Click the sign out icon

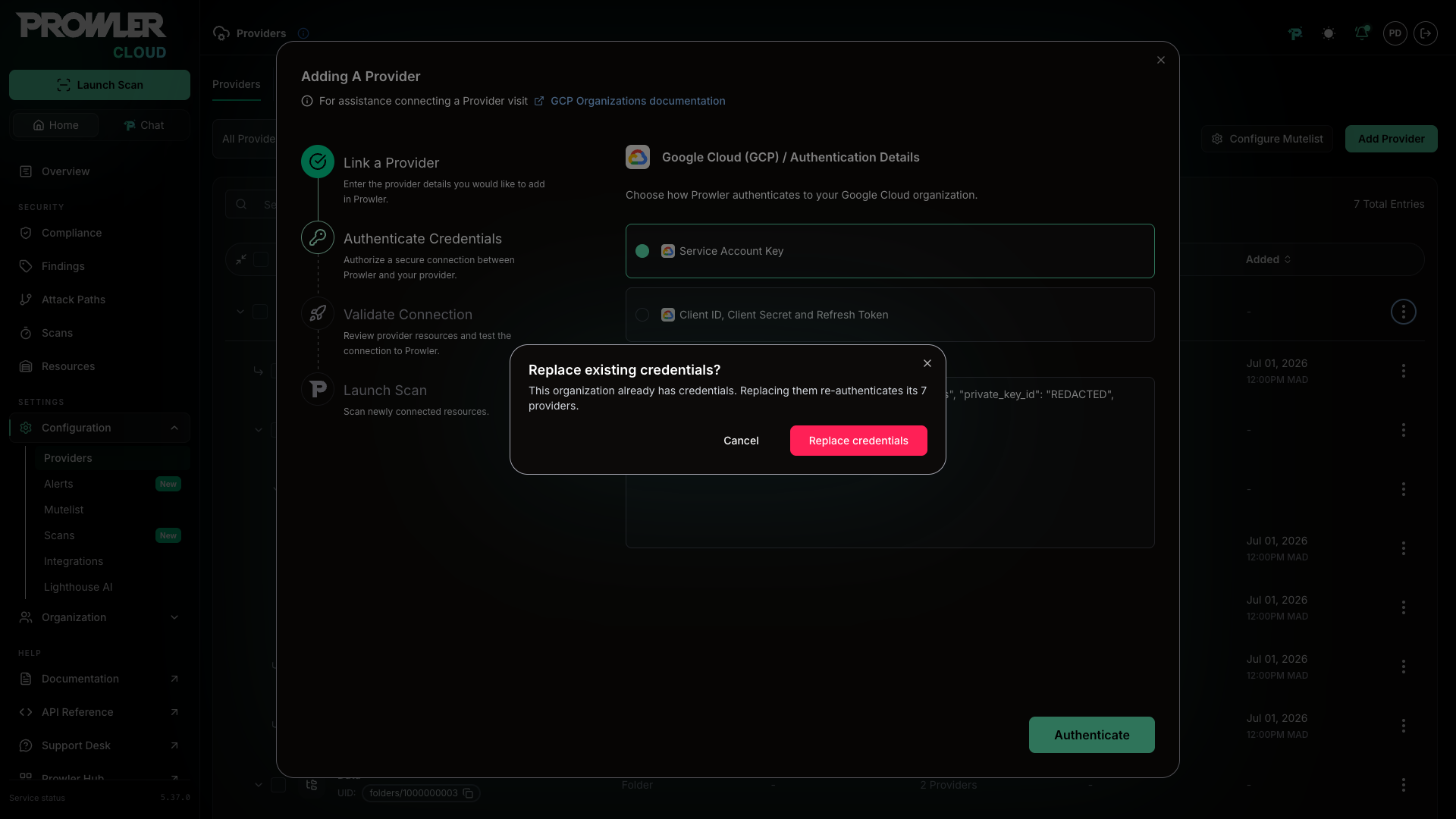tap(1426, 33)
